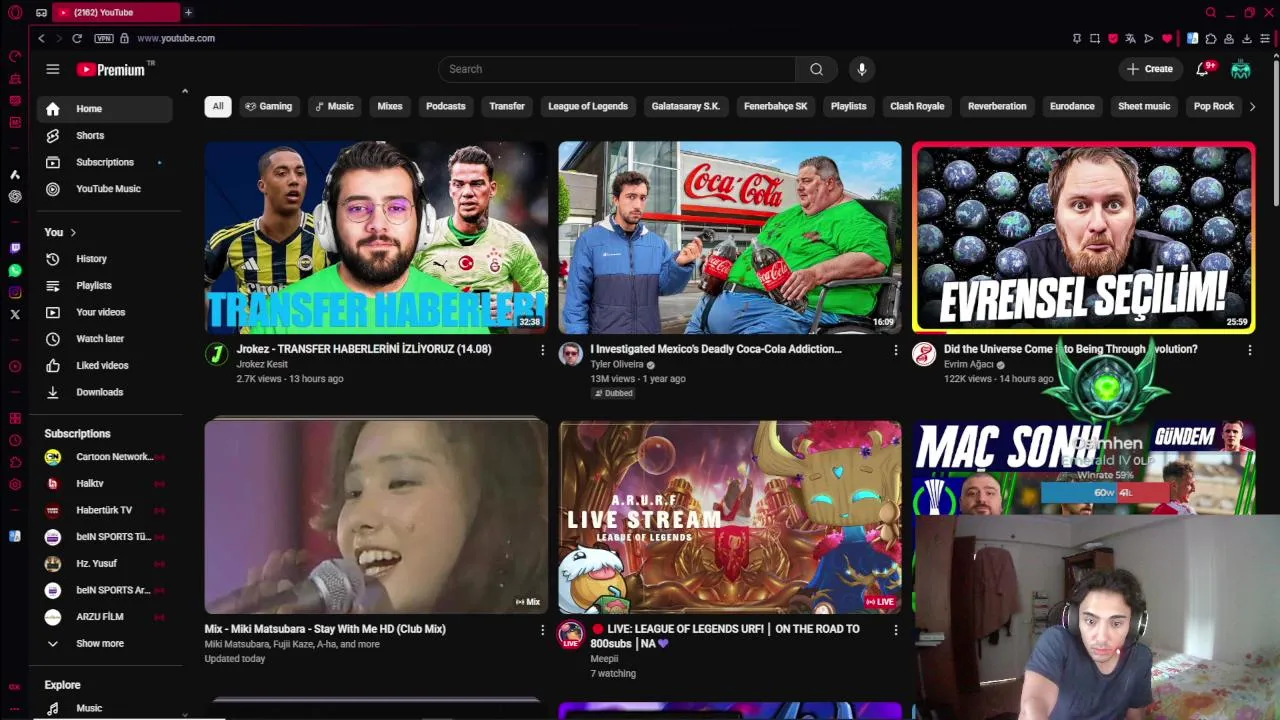Go back with the browser back arrow
Image resolution: width=1280 pixels, height=720 pixels.
(x=41, y=38)
